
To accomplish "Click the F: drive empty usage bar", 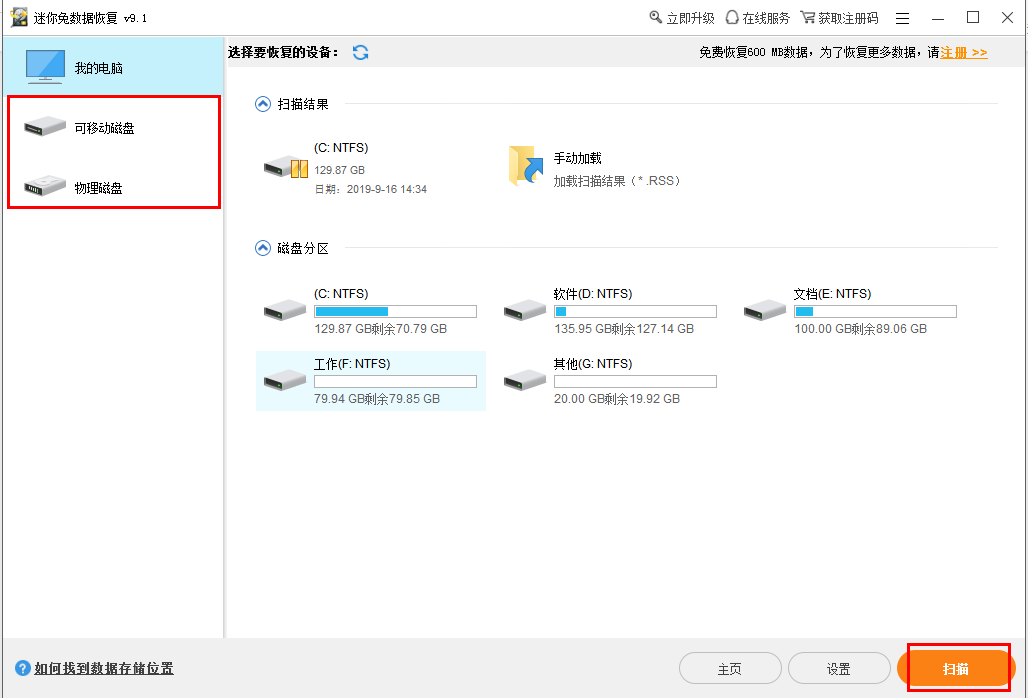I will pyautogui.click(x=395, y=381).
